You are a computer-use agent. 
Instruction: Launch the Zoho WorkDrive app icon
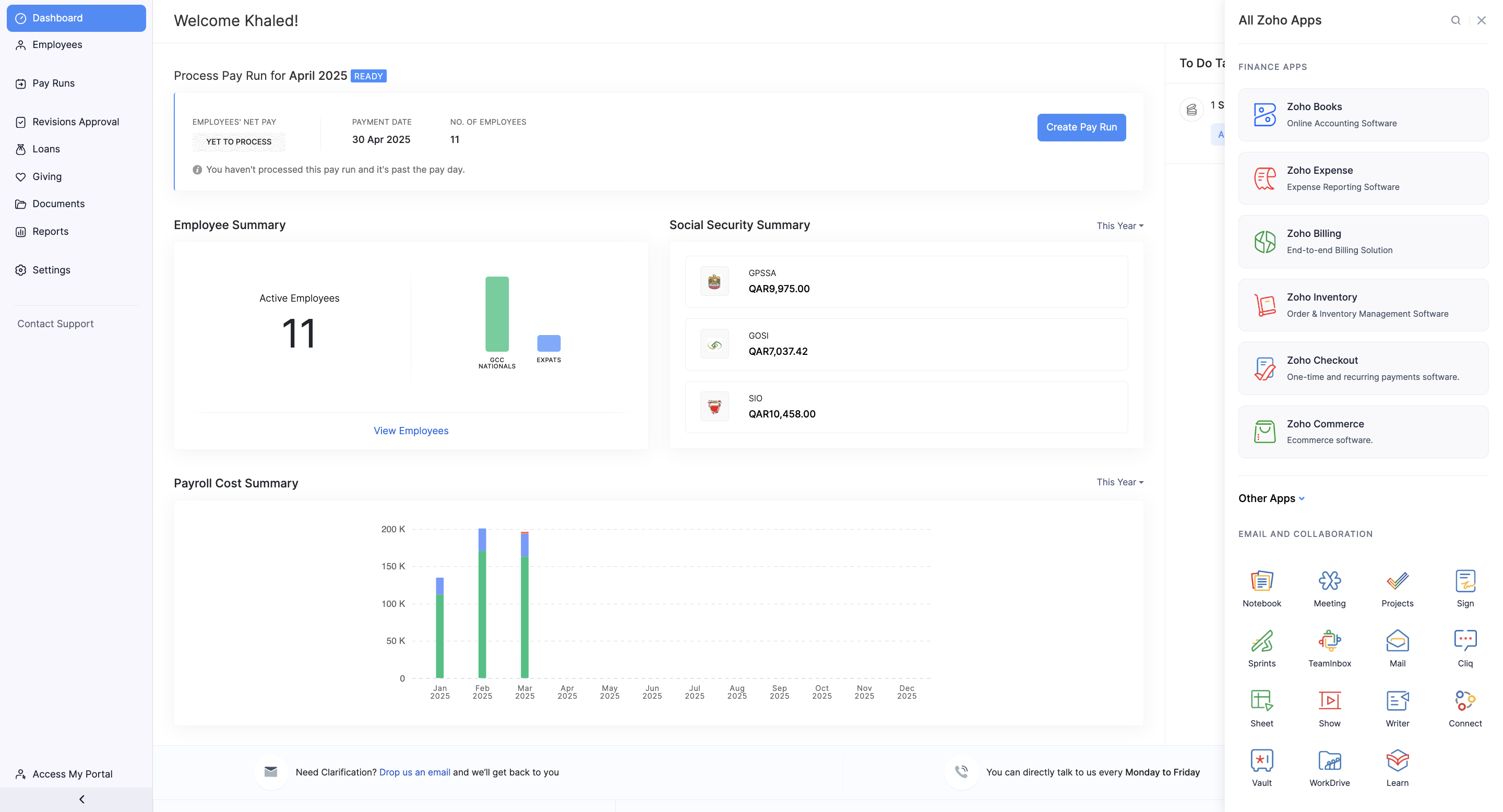1329,761
